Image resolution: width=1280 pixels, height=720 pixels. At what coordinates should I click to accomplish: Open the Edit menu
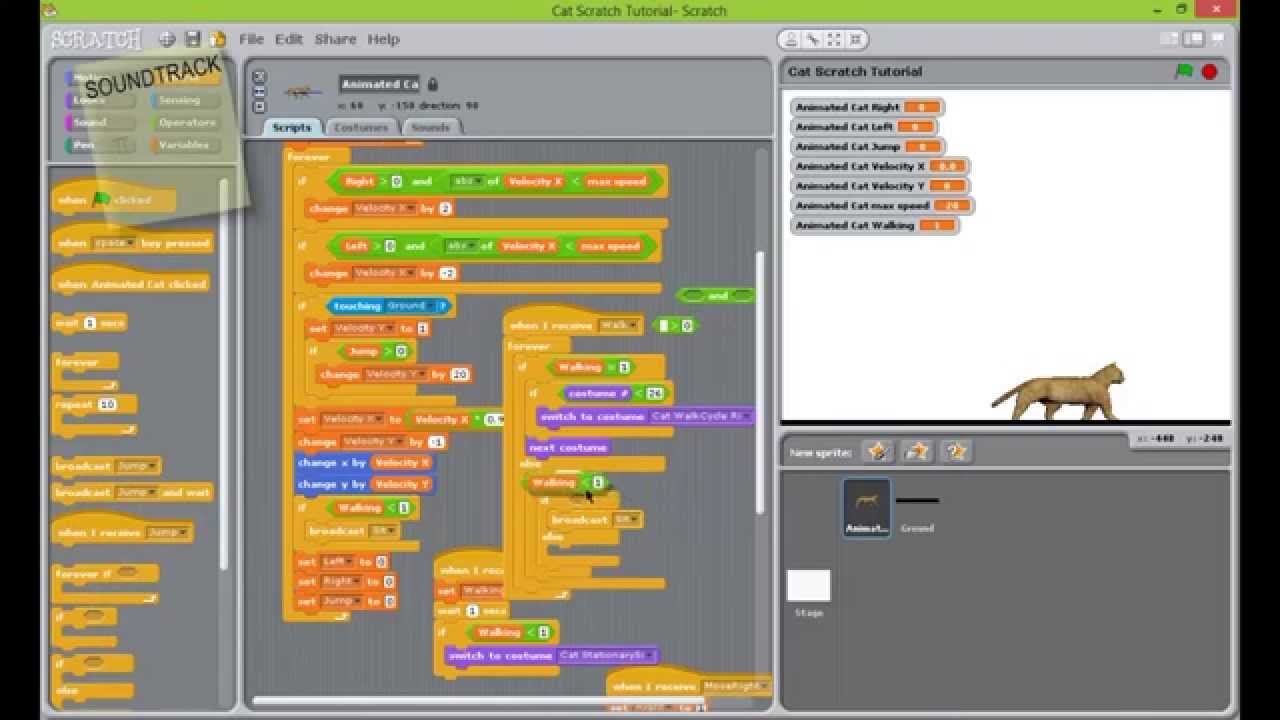(x=289, y=39)
